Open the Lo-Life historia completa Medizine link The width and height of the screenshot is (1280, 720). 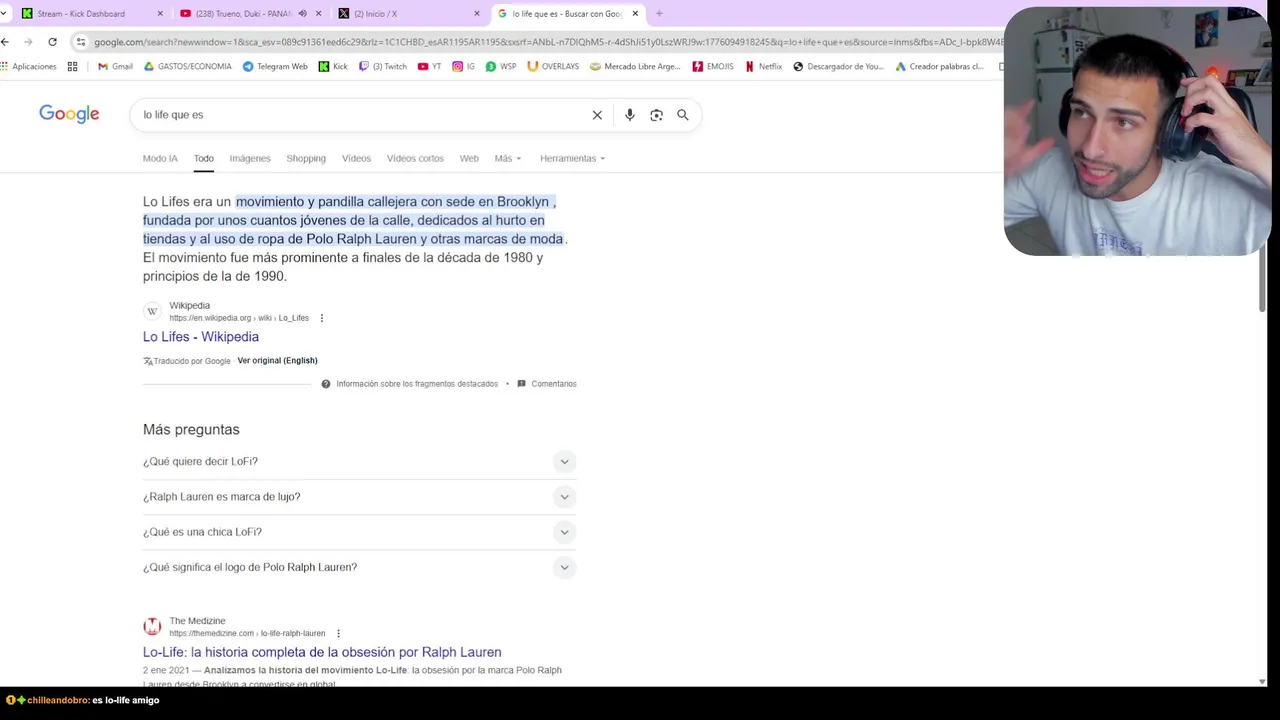tap(322, 652)
